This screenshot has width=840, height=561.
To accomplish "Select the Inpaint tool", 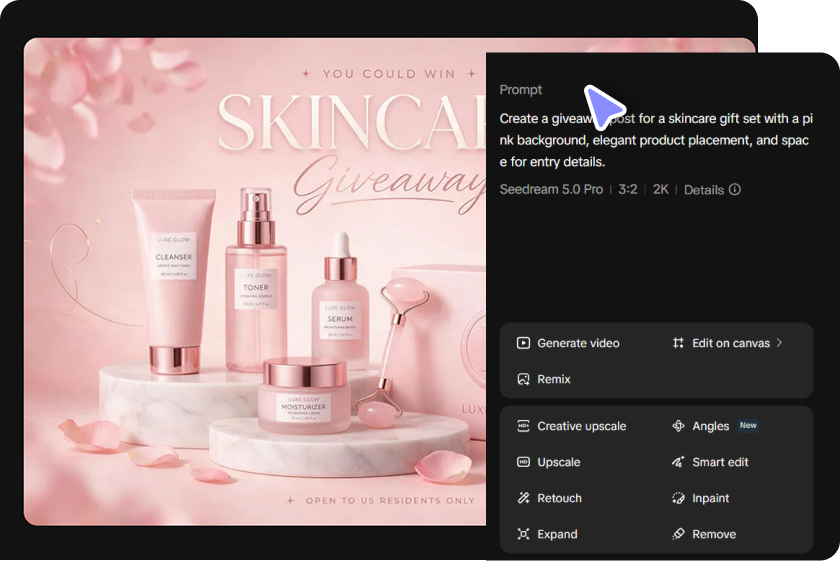I will point(710,498).
